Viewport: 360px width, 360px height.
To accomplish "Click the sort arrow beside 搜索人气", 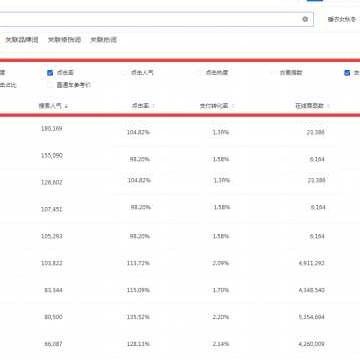I will click(x=66, y=106).
